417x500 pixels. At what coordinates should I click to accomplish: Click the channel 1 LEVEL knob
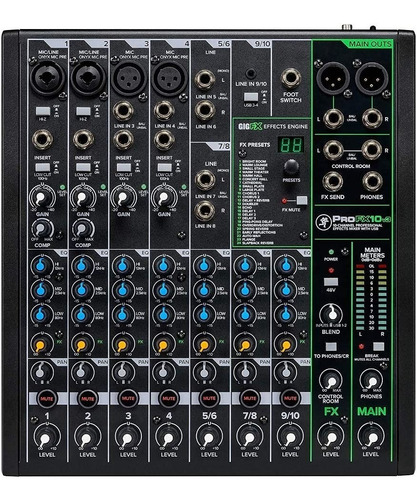[x=46, y=437]
